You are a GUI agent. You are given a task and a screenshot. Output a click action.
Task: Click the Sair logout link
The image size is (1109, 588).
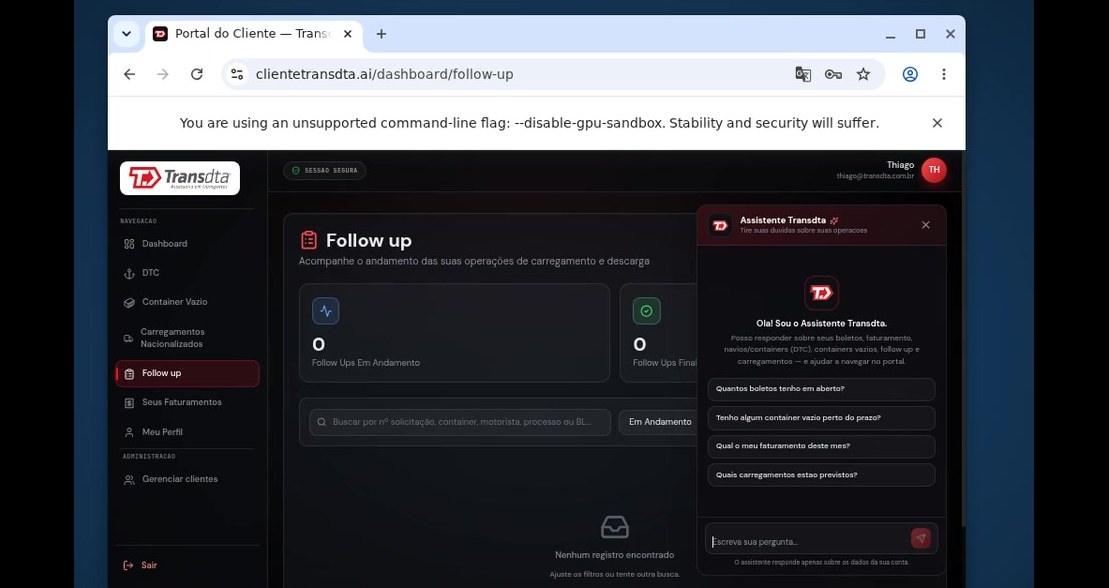pos(140,565)
